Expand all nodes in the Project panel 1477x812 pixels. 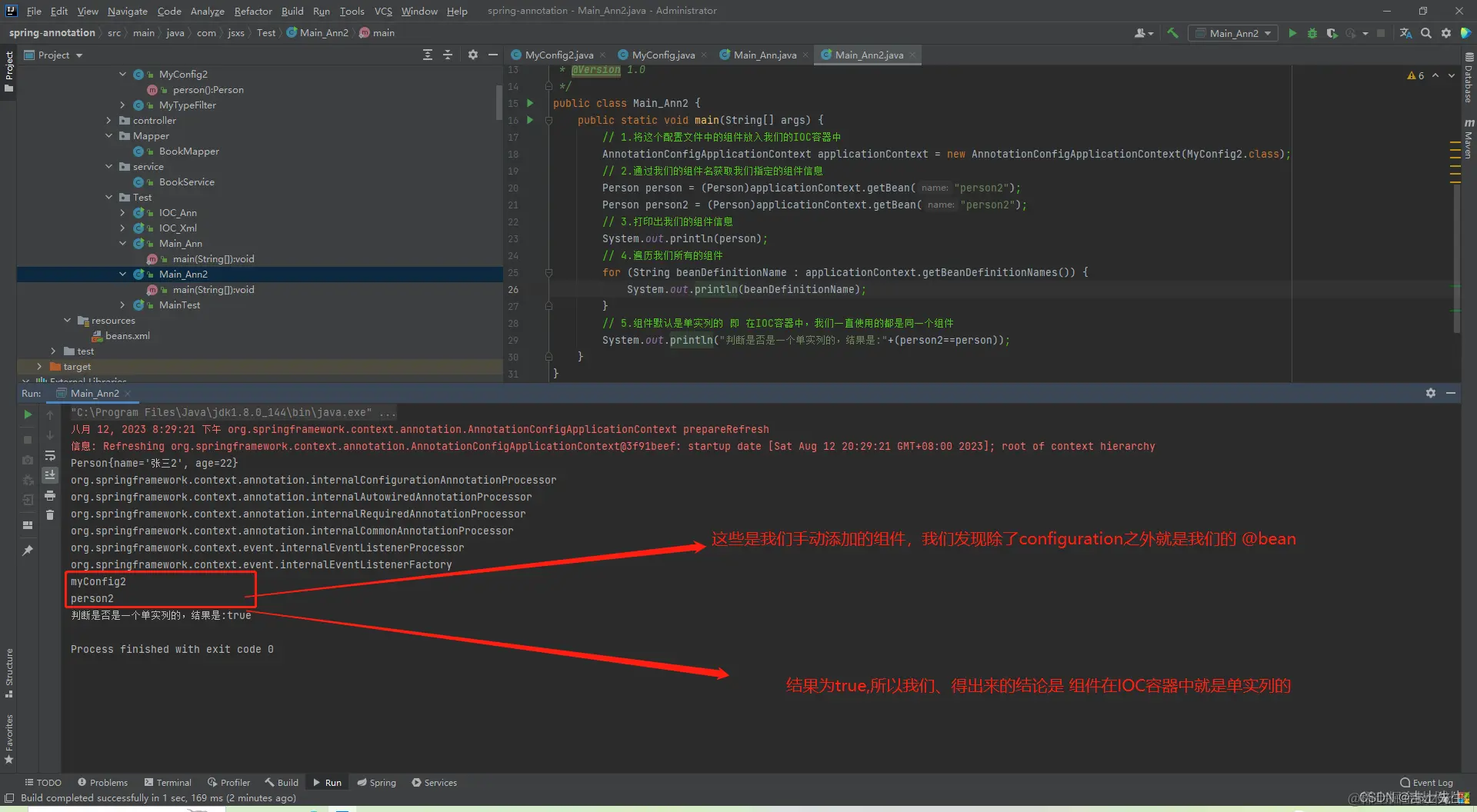[x=428, y=55]
